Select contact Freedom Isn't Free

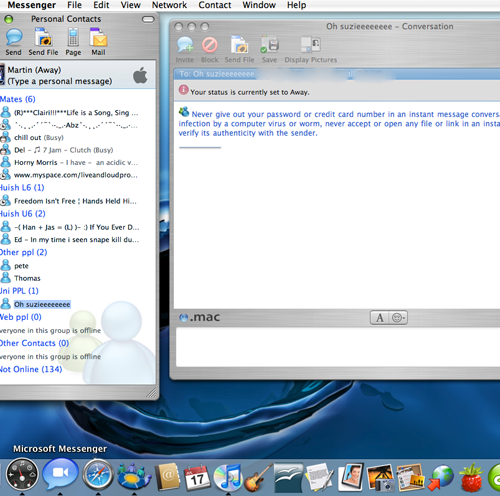coord(75,201)
